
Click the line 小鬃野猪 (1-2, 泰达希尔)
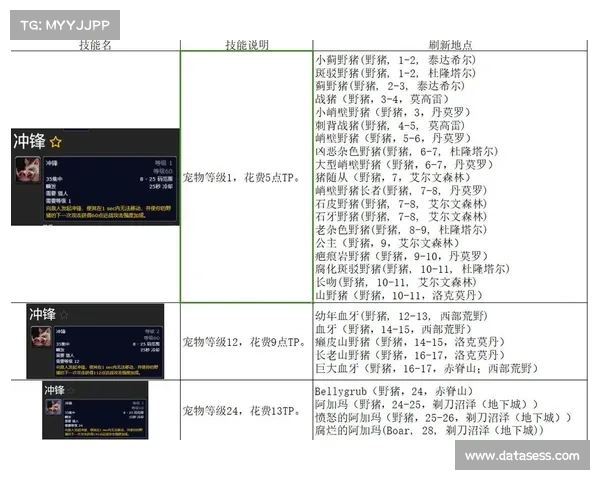tap(395, 60)
